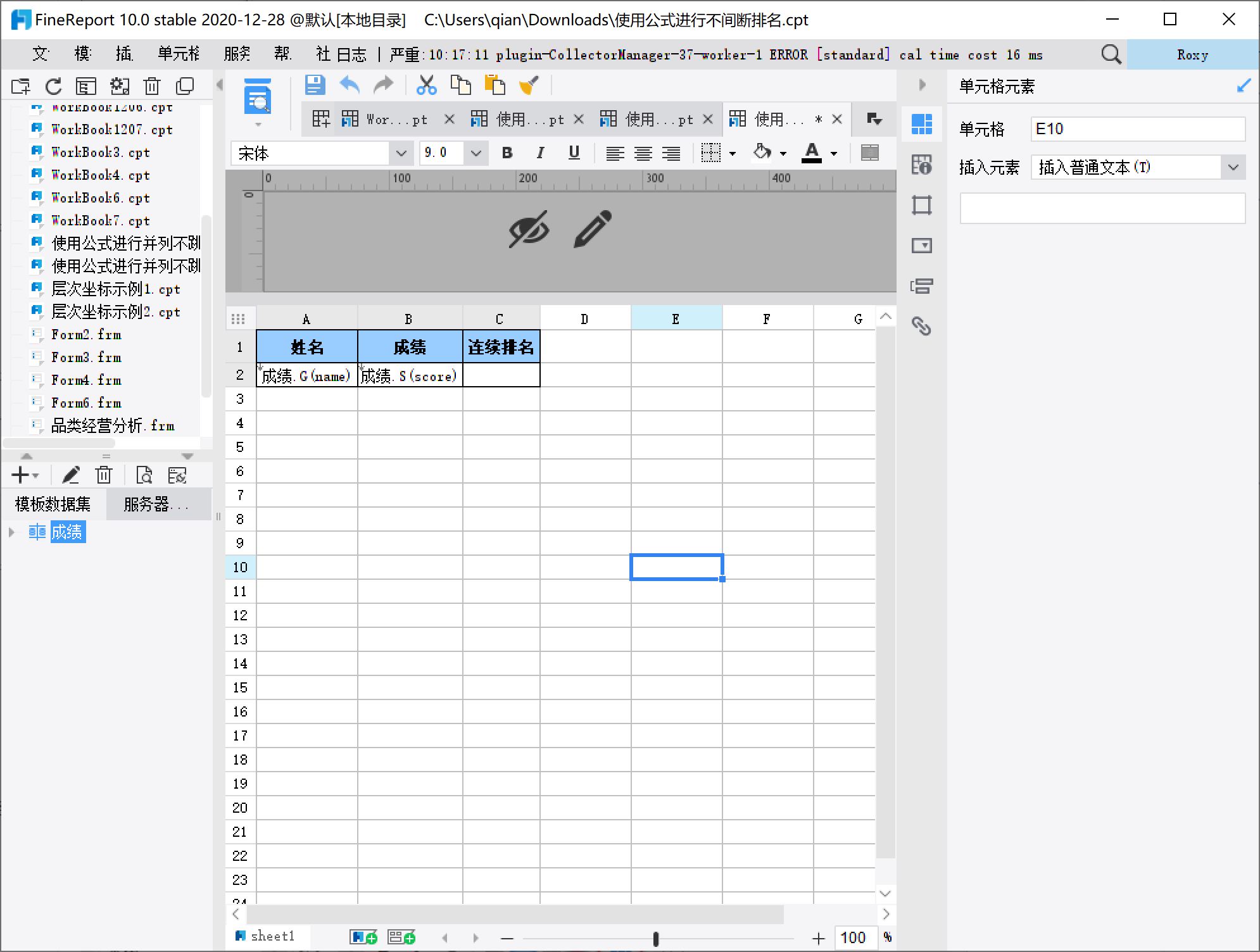The height and width of the screenshot is (952, 1260).
Task: Click the search magnifier icon
Action: [1111, 54]
